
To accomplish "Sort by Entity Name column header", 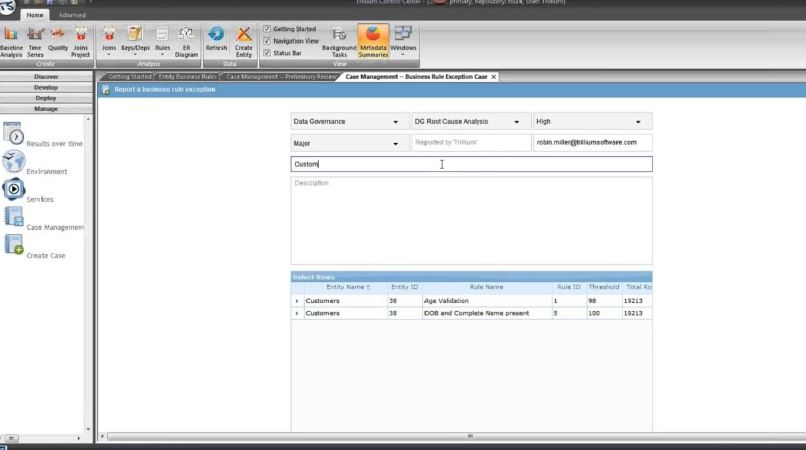I will [346, 287].
